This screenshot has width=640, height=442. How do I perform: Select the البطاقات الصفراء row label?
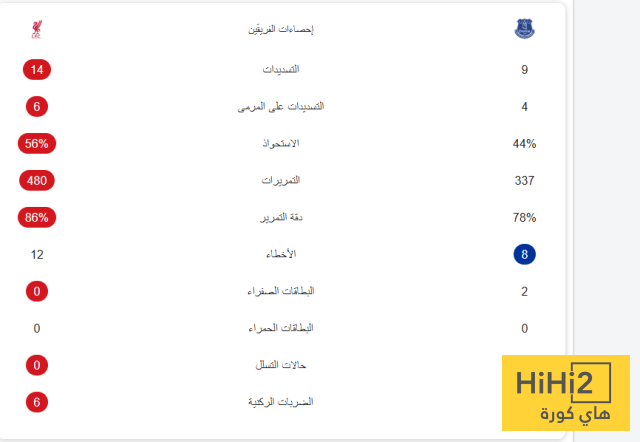click(x=280, y=291)
